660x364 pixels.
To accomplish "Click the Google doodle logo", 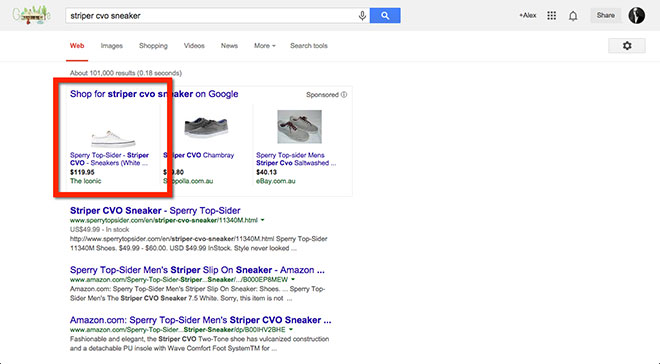I will pos(32,16).
